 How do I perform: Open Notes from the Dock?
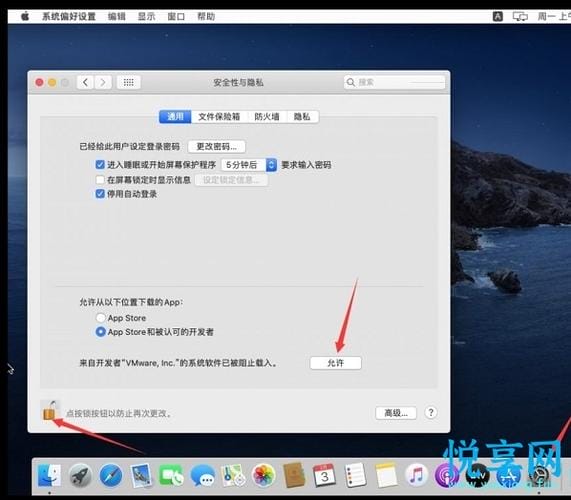386,475
